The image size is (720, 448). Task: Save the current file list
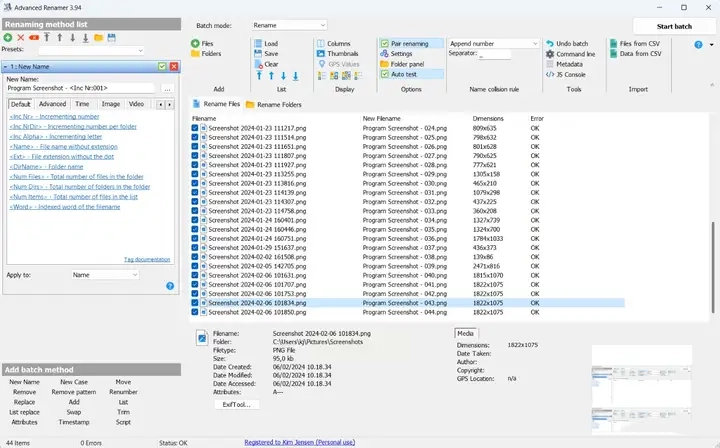click(266, 54)
